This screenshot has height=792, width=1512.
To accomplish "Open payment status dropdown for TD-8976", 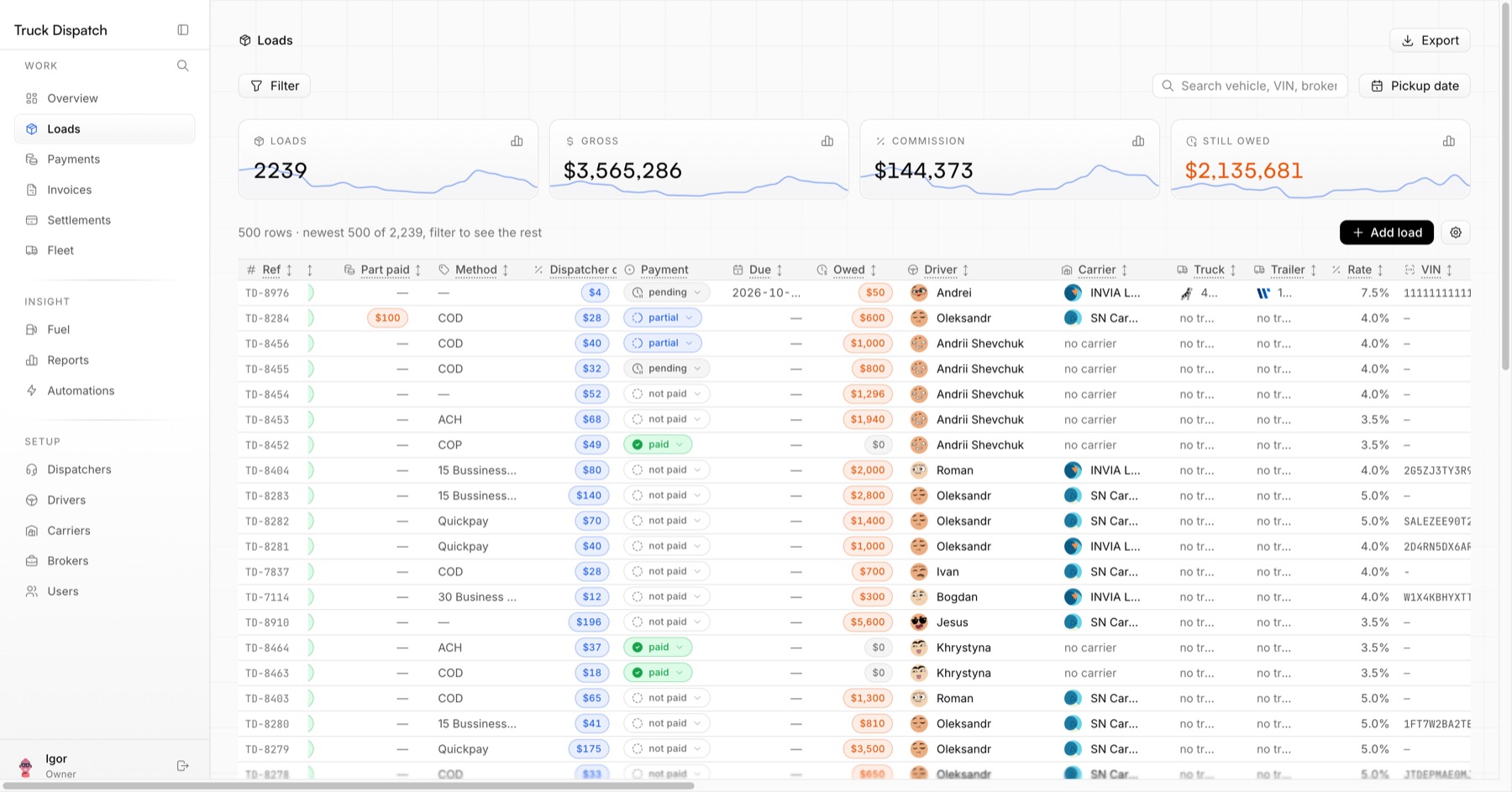I will (x=667, y=292).
